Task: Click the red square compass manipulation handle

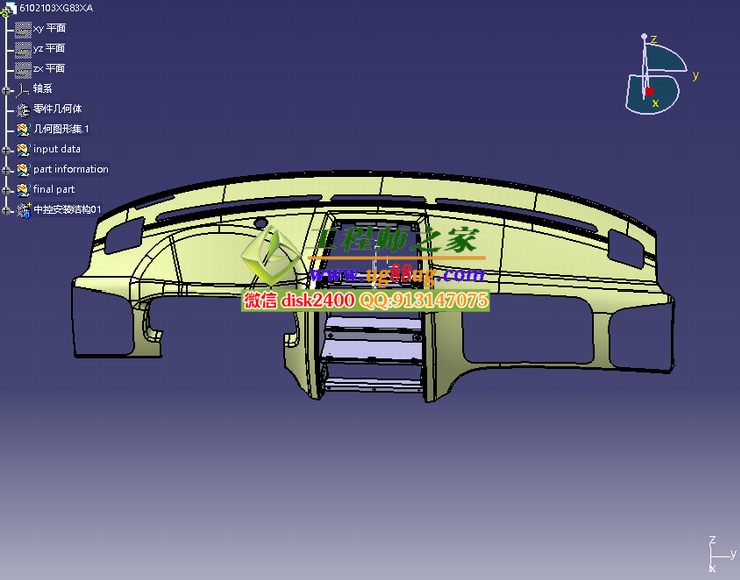Action: click(649, 91)
